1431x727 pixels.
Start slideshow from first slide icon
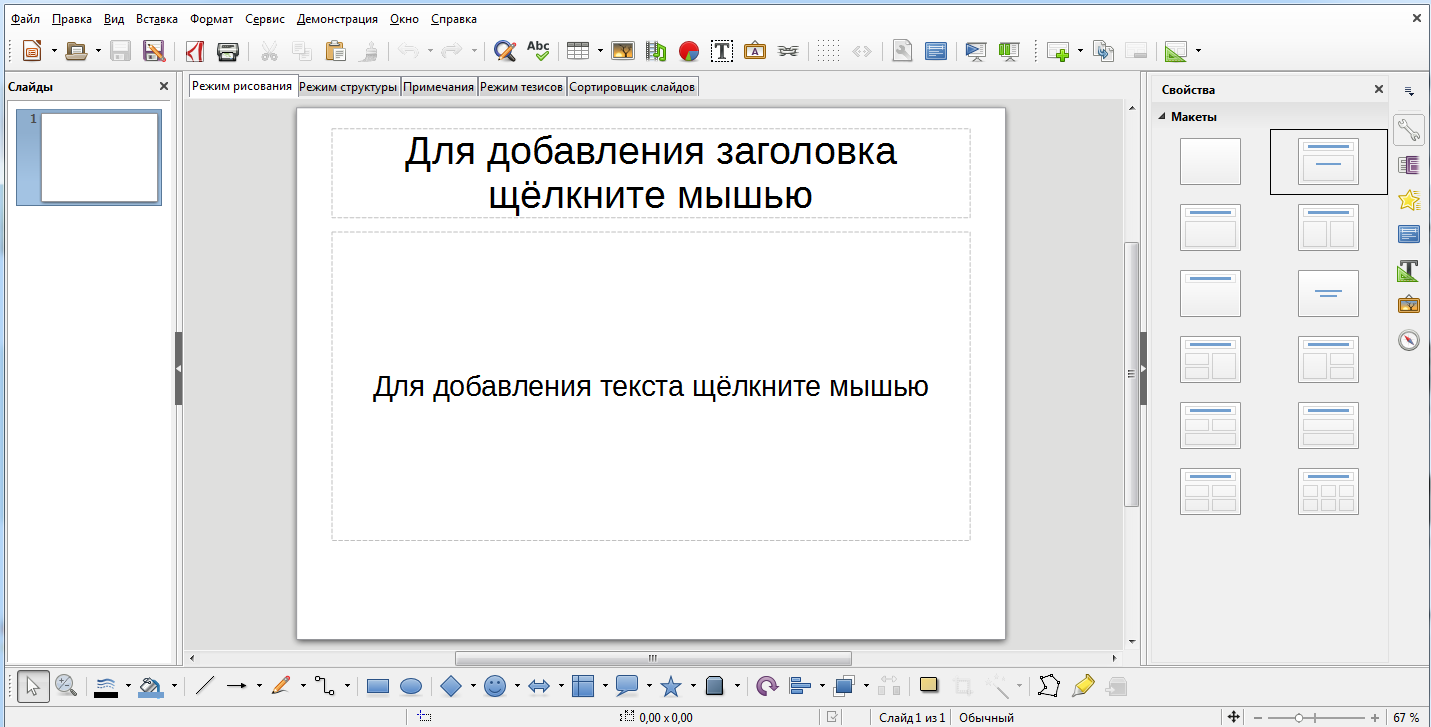point(976,51)
